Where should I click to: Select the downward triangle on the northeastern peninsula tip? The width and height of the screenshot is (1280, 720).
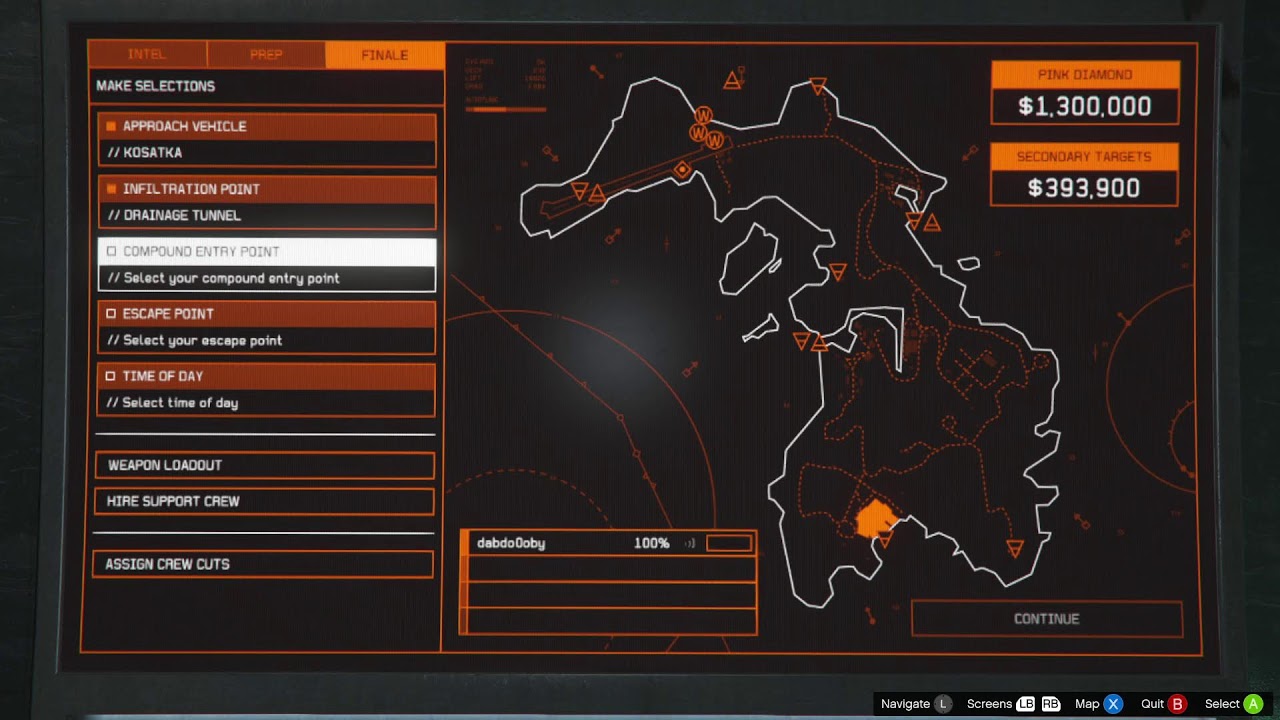click(818, 87)
